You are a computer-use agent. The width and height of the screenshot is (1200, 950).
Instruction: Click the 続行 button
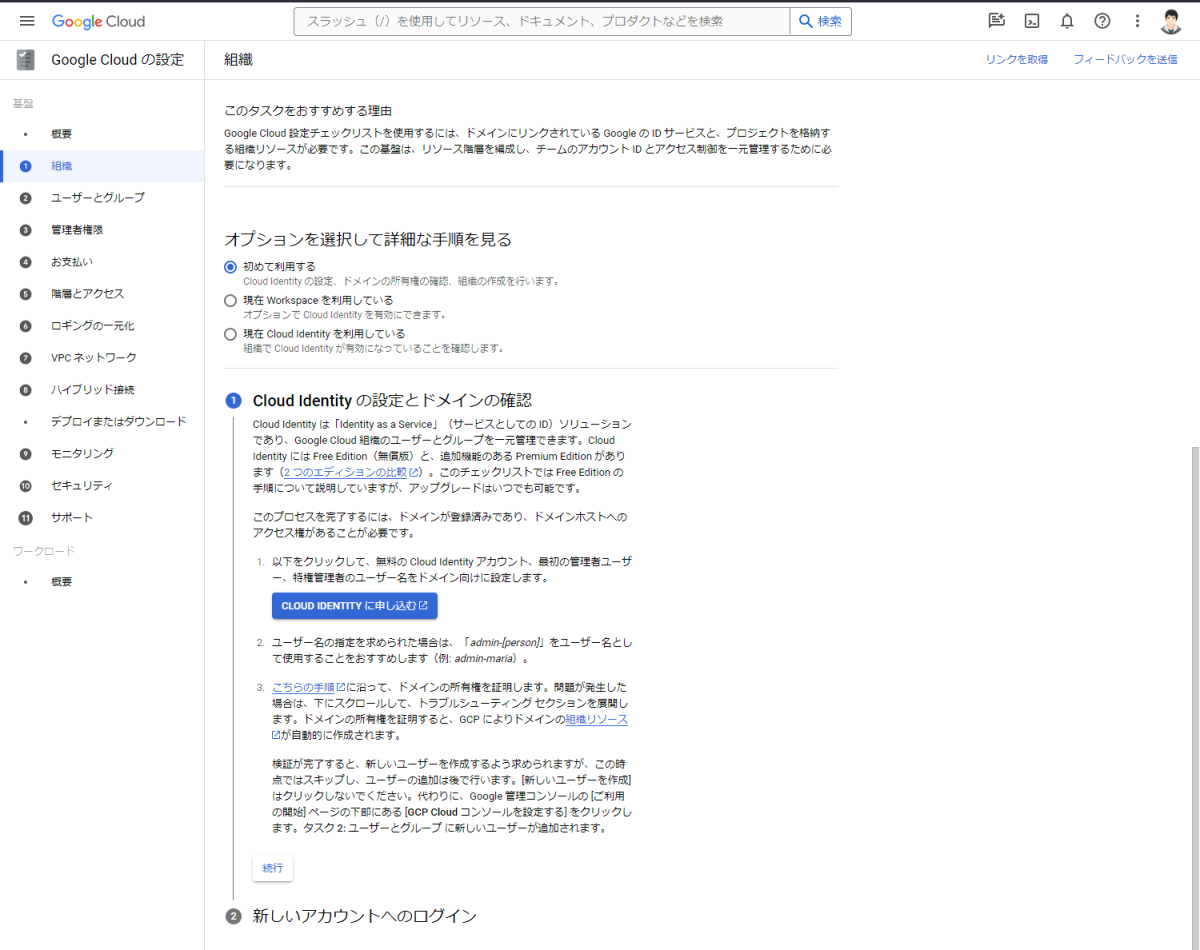tap(273, 868)
